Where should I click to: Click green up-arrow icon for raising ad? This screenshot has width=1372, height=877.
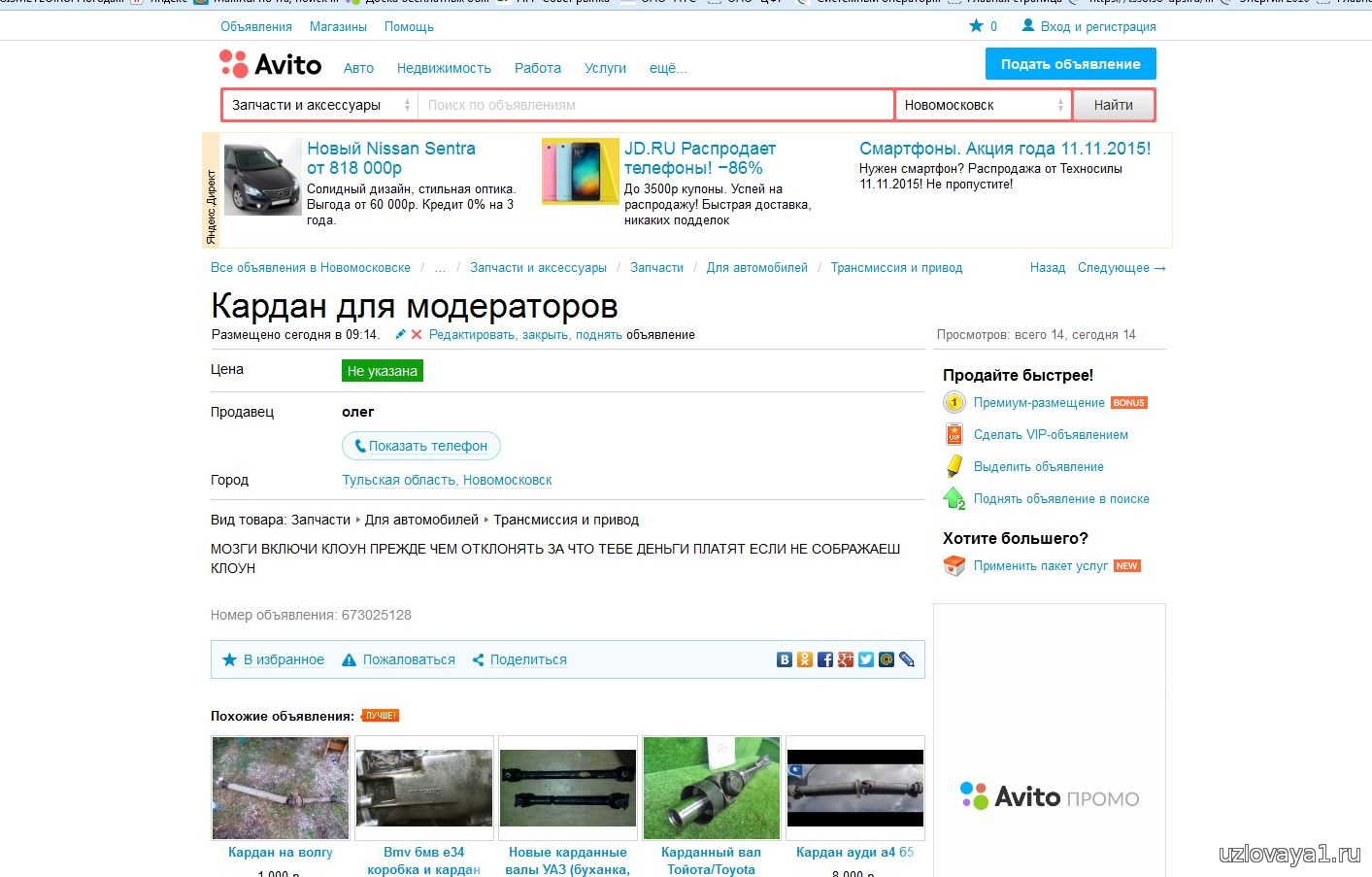[x=954, y=498]
